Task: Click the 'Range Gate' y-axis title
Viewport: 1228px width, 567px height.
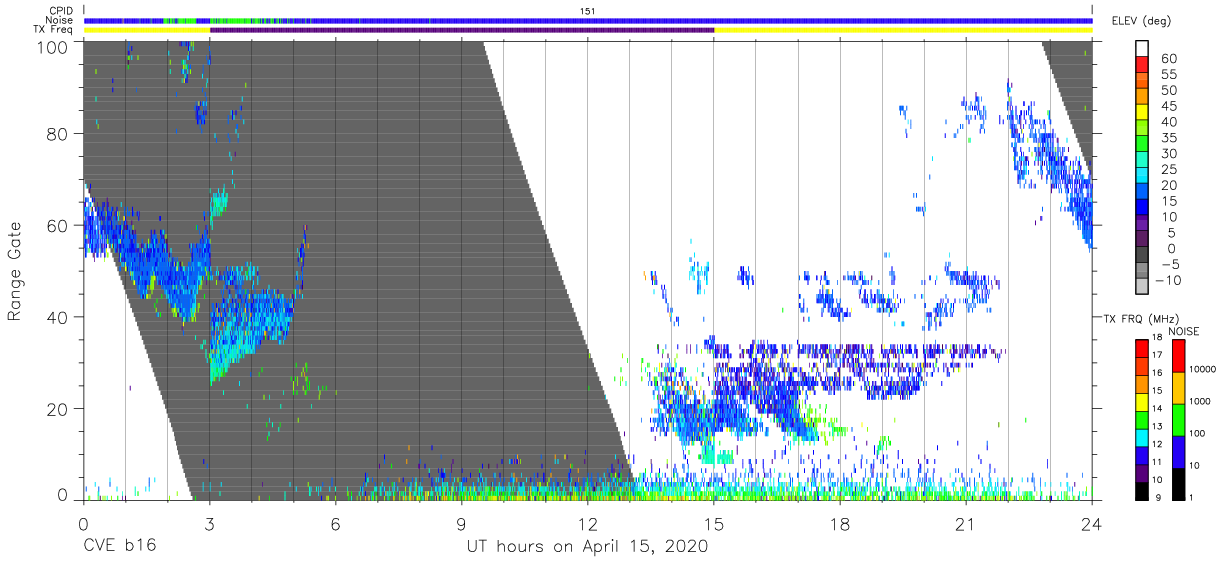Action: point(15,272)
